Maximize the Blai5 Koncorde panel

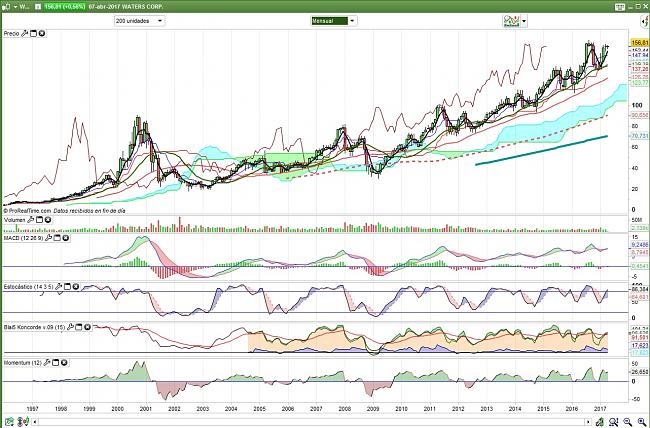pos(79,327)
